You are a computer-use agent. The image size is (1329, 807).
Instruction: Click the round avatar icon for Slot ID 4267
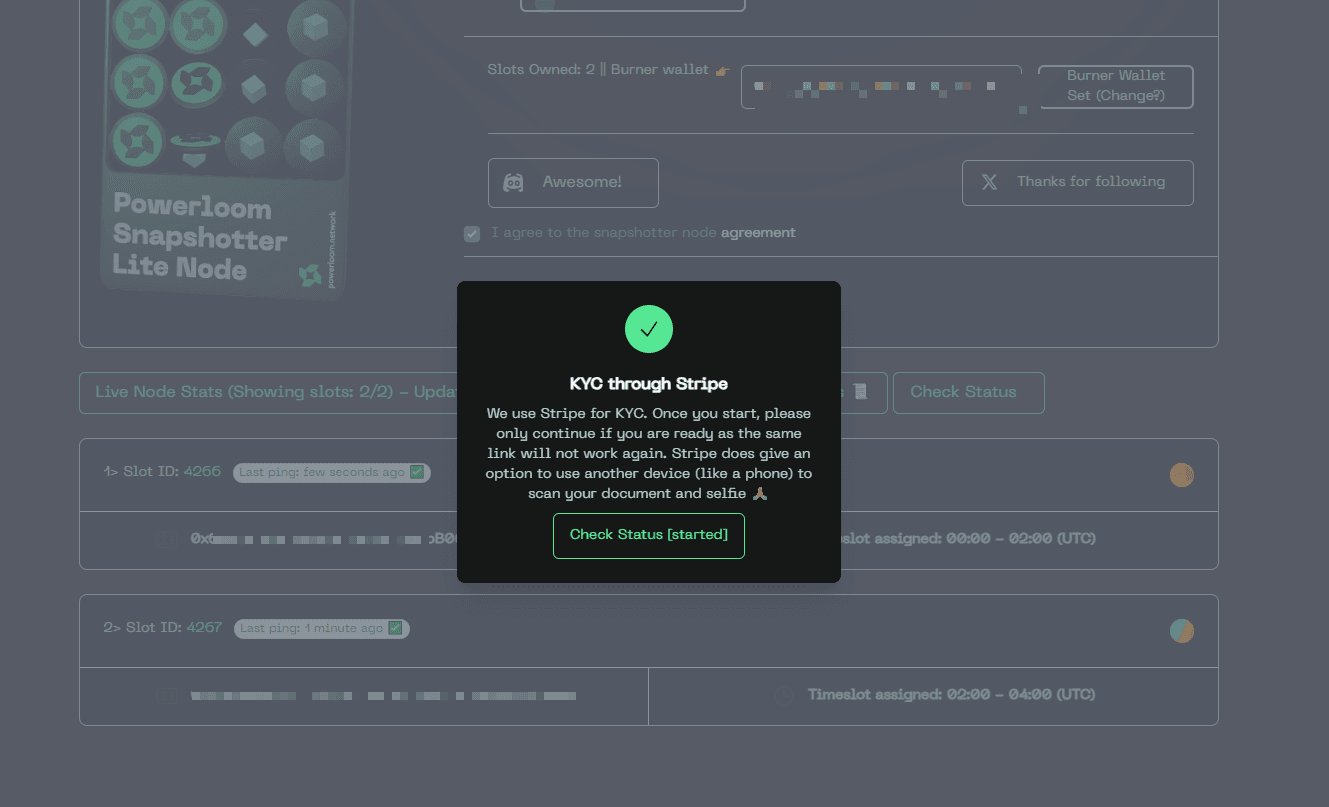[1182, 631]
